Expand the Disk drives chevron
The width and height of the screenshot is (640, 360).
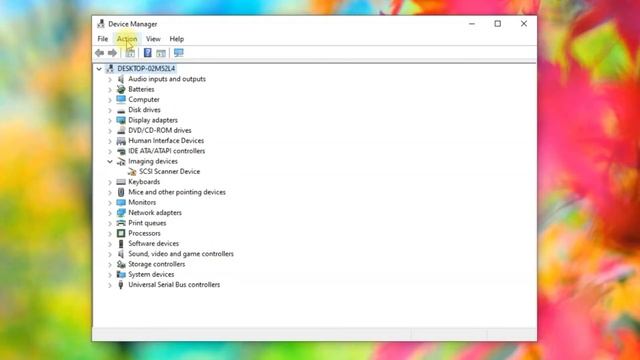coord(110,110)
